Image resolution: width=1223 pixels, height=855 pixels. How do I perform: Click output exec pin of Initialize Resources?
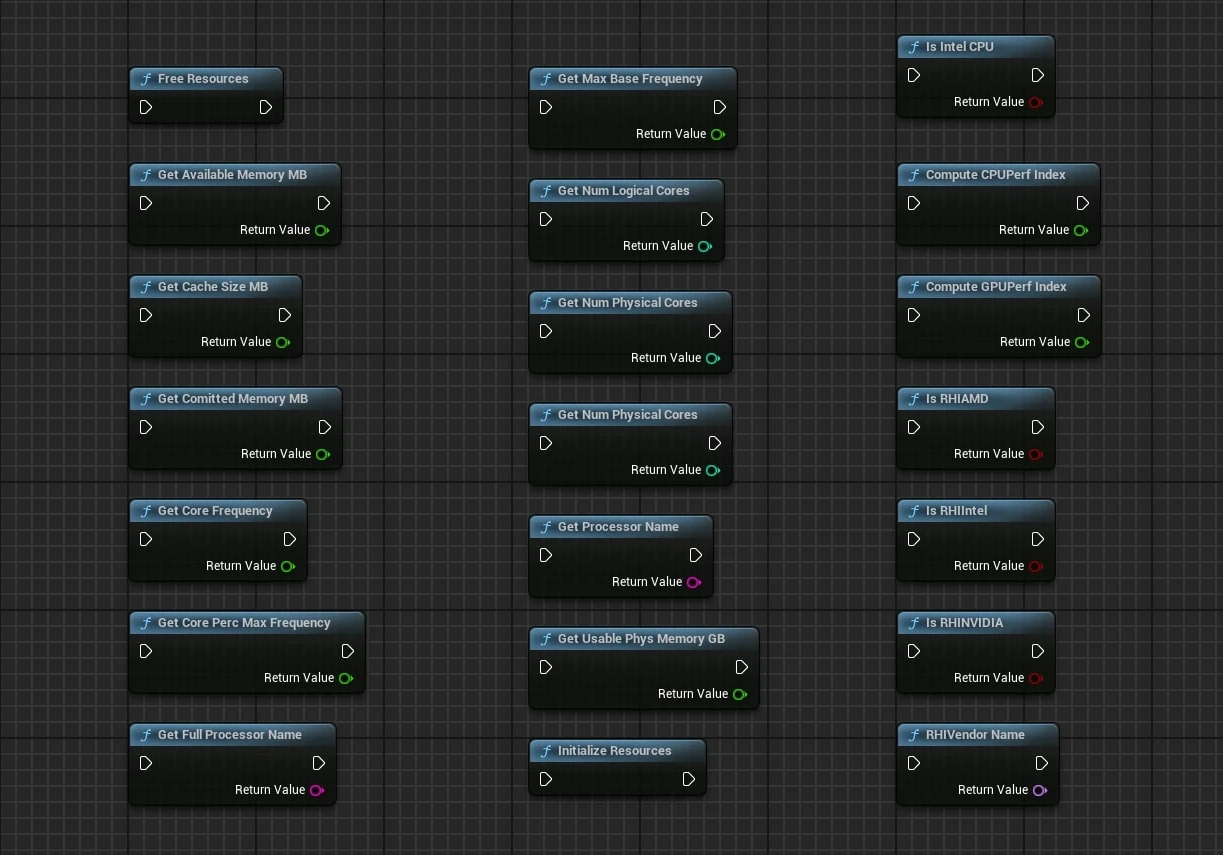tap(689, 779)
